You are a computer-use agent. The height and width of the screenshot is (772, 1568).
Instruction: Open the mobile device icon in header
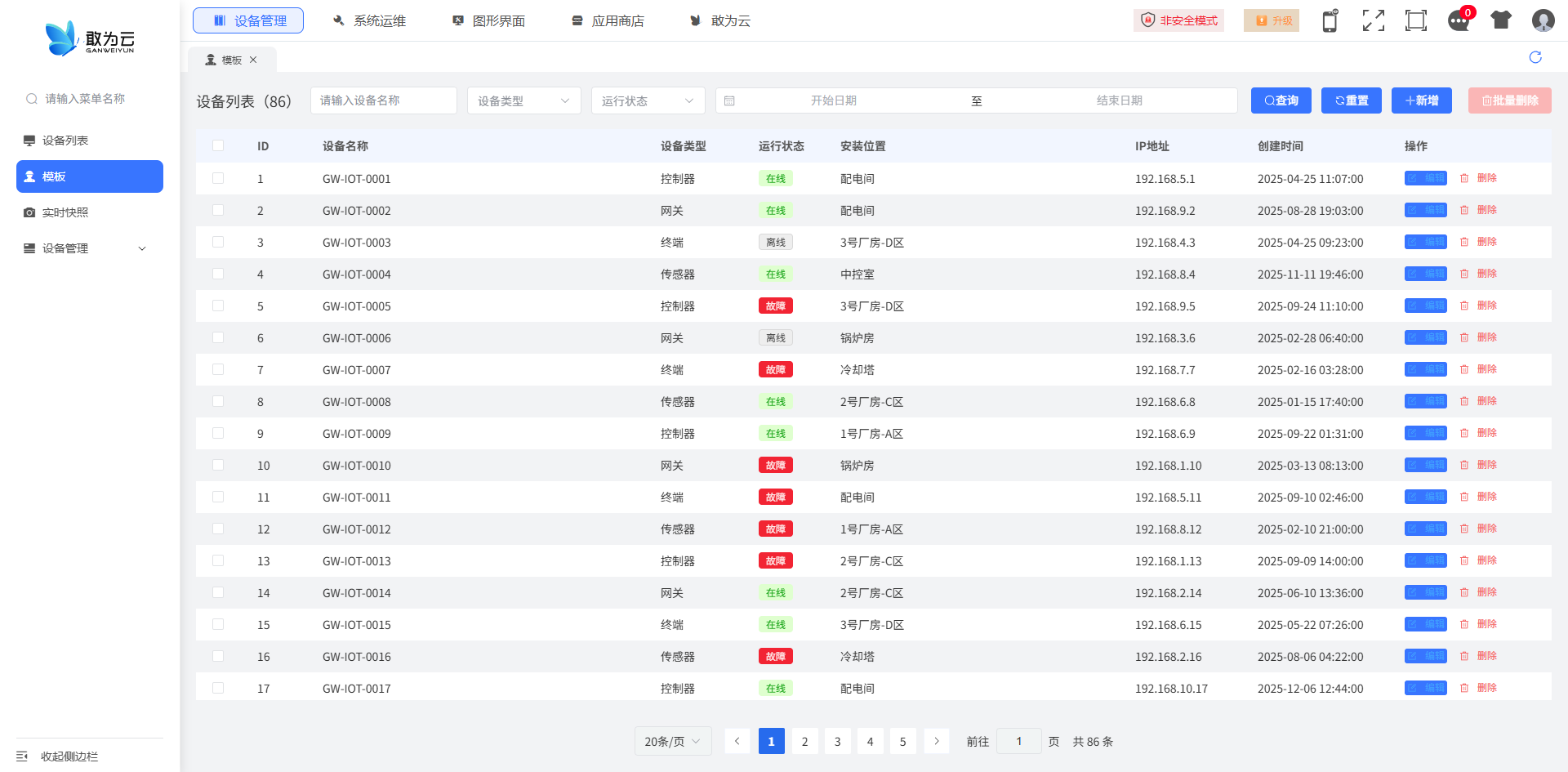point(1330,20)
